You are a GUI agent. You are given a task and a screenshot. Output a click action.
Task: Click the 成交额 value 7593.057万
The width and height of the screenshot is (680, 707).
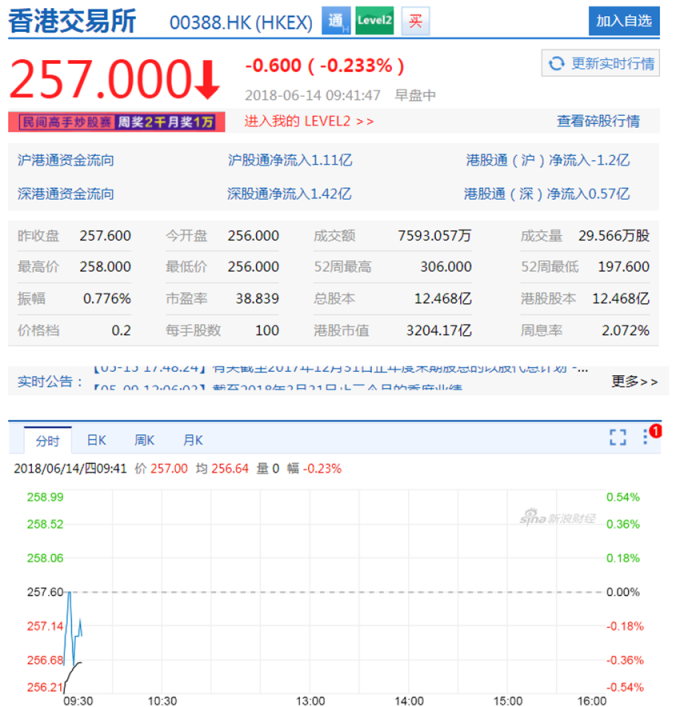[434, 235]
